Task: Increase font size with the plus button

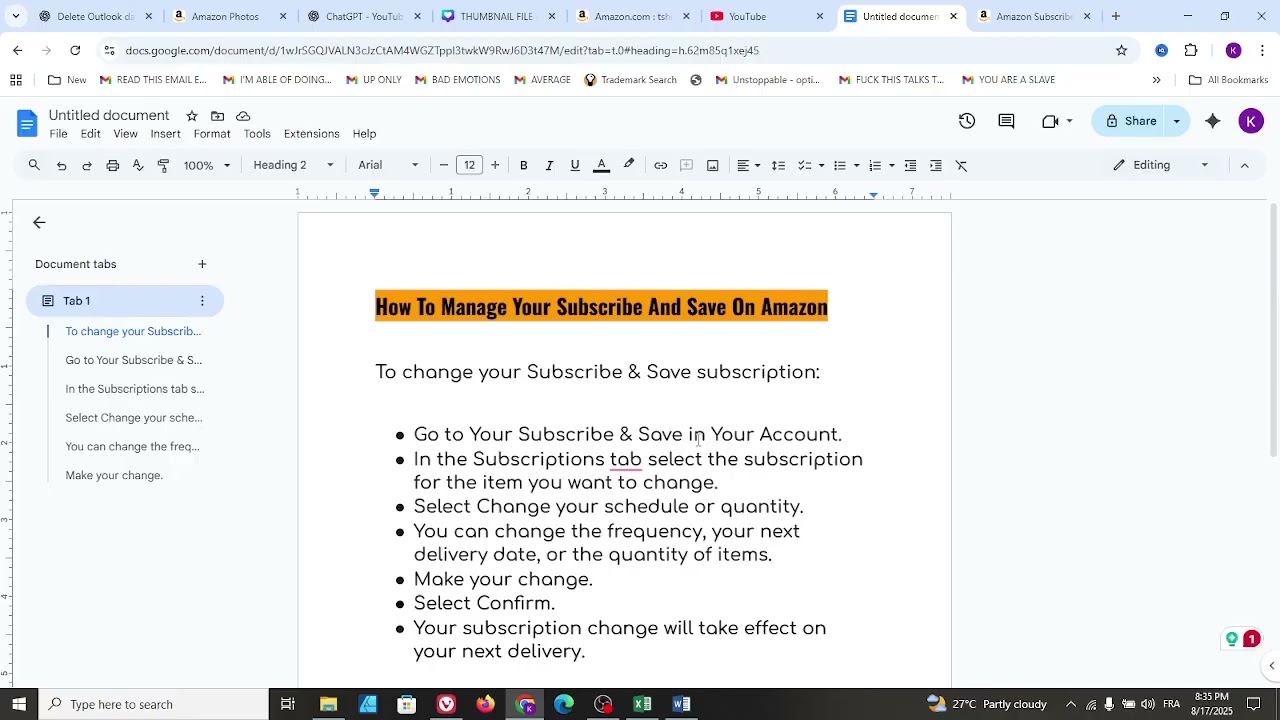Action: 495,165
